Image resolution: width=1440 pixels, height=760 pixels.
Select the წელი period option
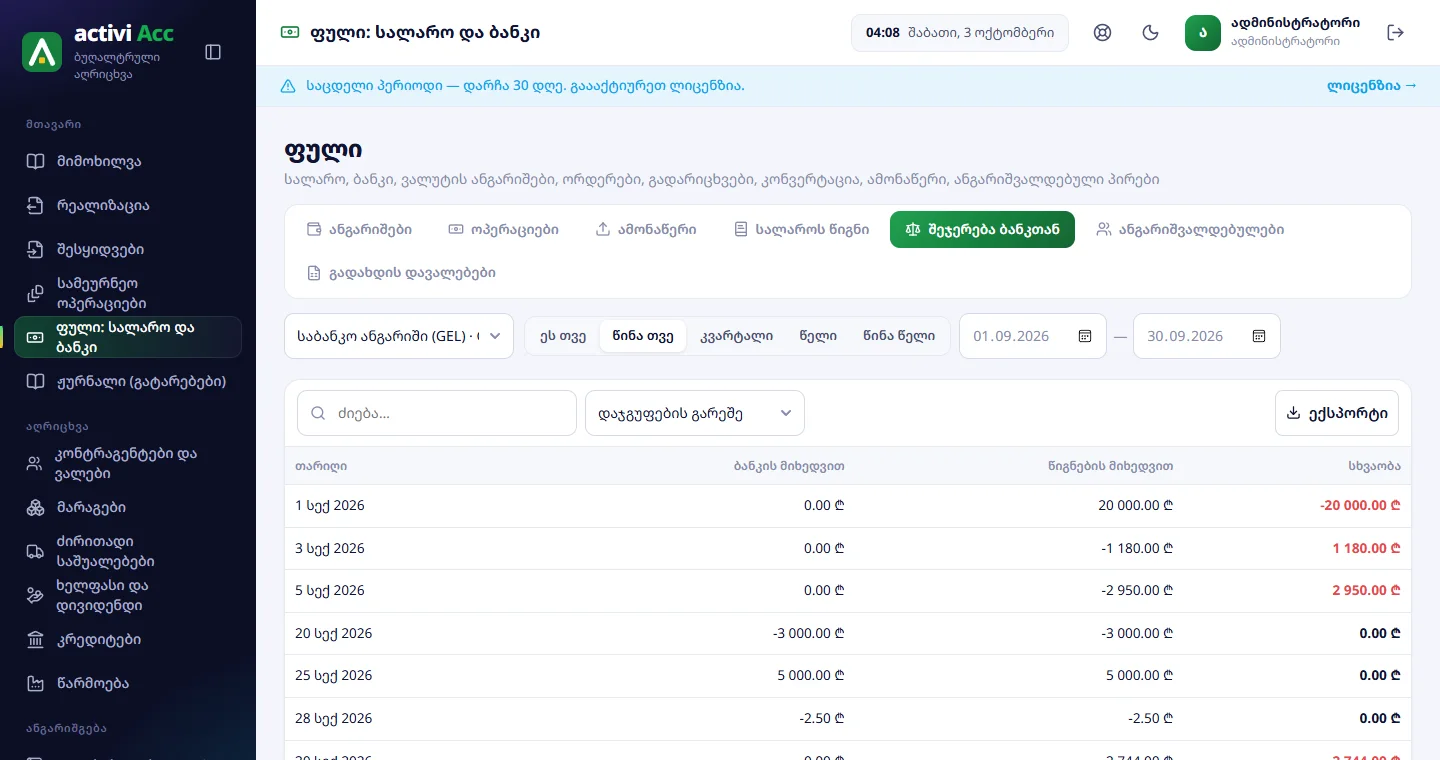click(818, 336)
